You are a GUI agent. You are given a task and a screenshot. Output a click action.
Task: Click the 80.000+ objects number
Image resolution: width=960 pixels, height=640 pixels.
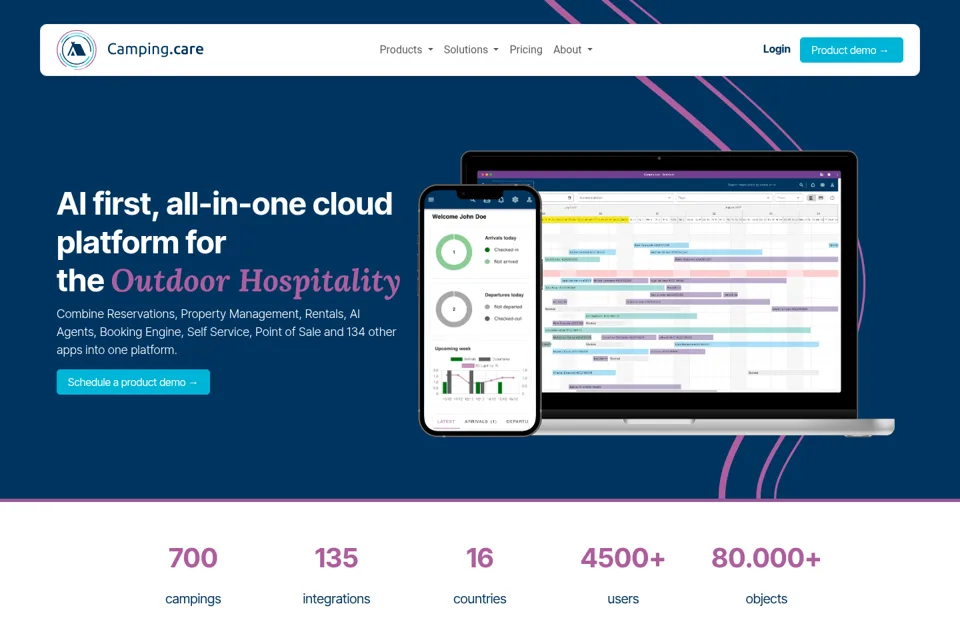(x=766, y=558)
